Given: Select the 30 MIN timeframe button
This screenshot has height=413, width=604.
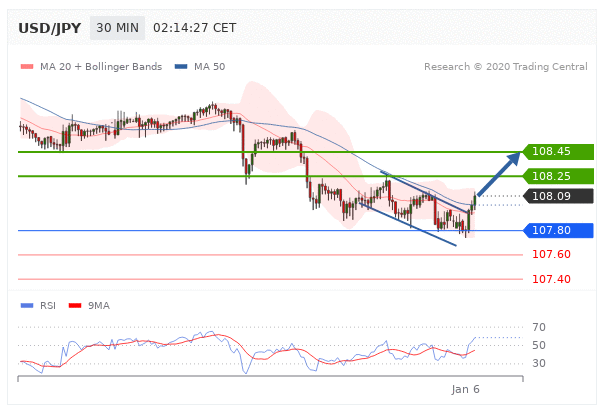Looking at the screenshot, I should [117, 28].
